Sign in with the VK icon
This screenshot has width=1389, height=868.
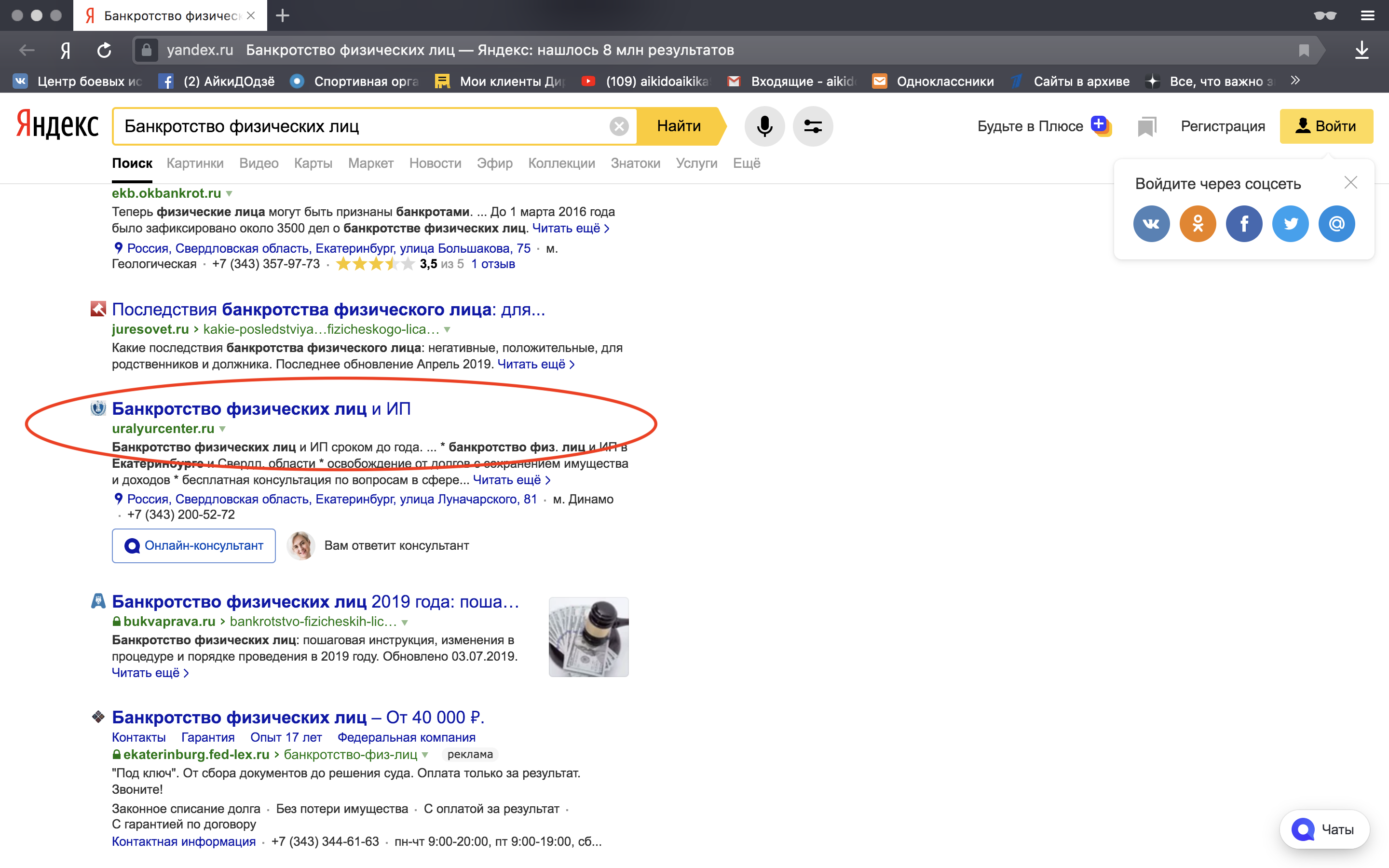click(x=1151, y=223)
